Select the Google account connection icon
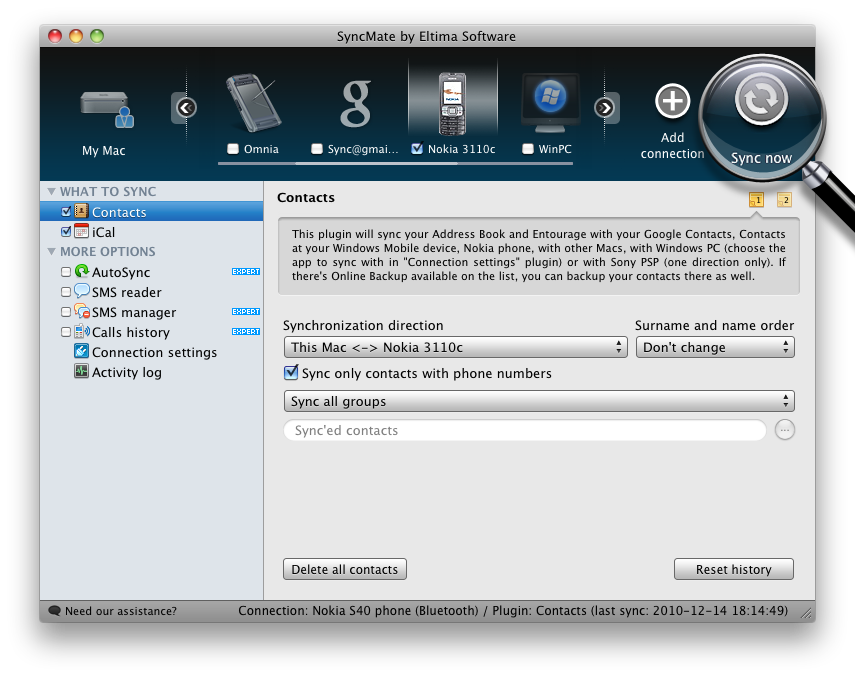 coord(356,103)
